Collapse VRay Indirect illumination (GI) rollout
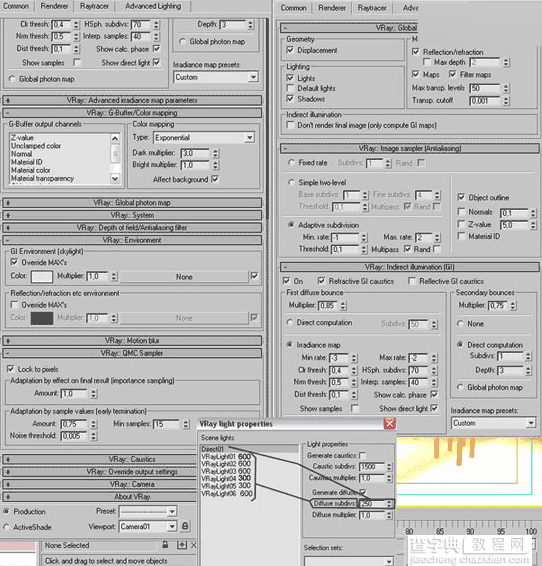 point(410,267)
